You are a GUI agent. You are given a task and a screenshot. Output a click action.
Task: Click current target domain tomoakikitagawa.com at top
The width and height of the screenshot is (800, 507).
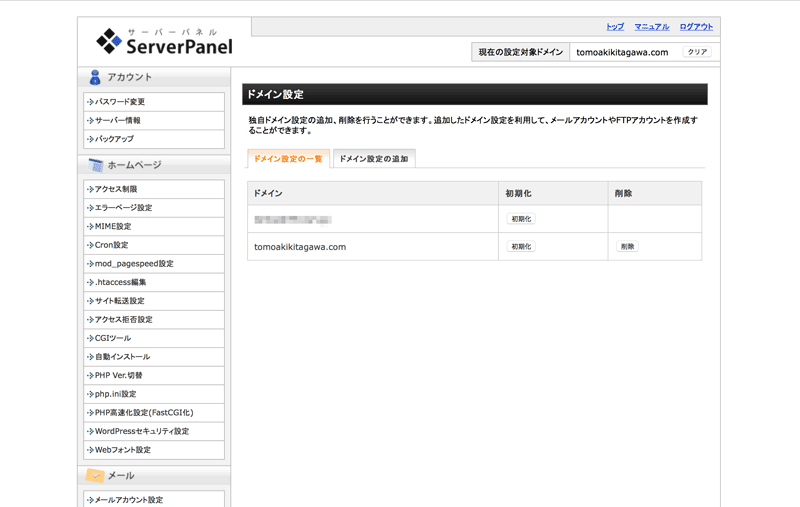[x=622, y=52]
